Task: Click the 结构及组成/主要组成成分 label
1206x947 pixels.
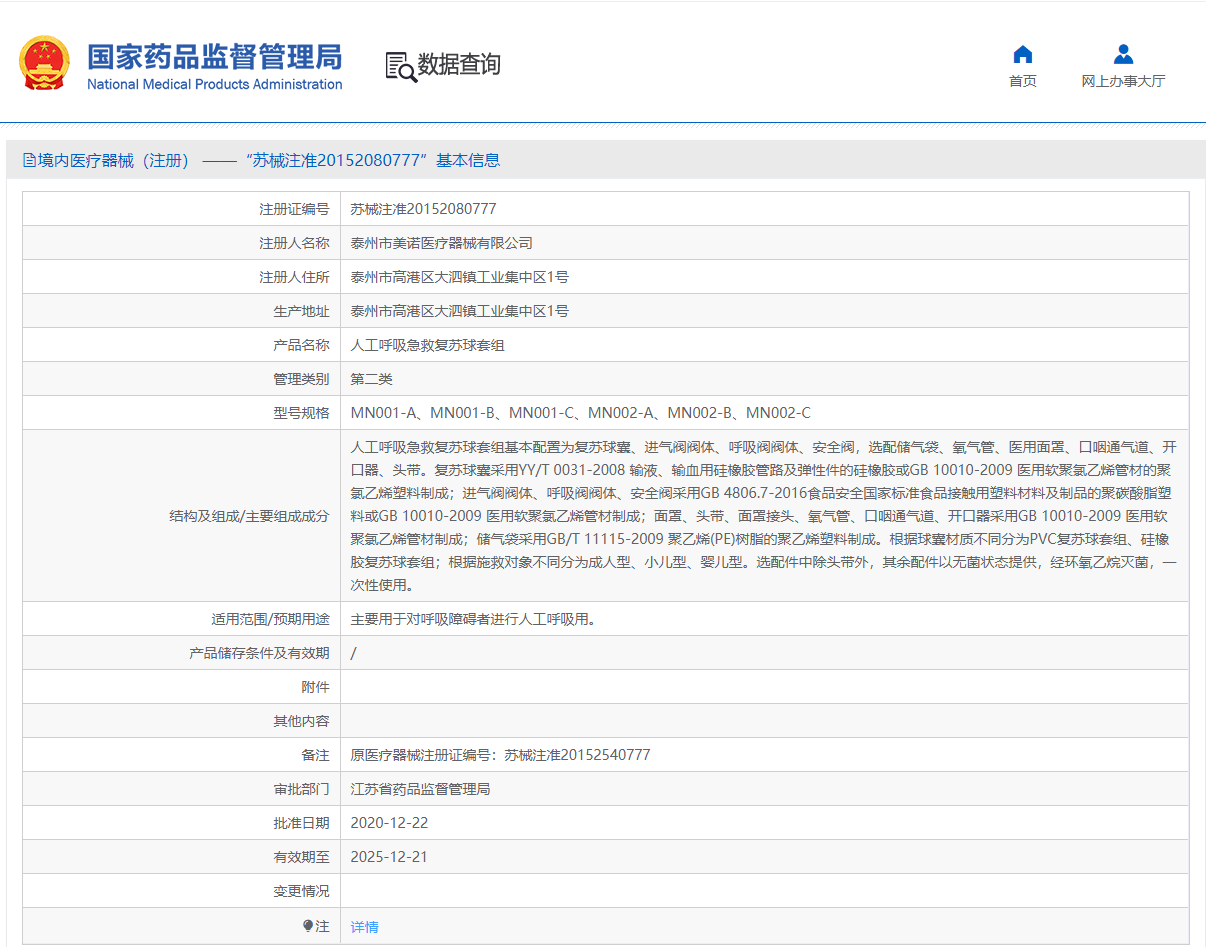Action: tap(249, 516)
